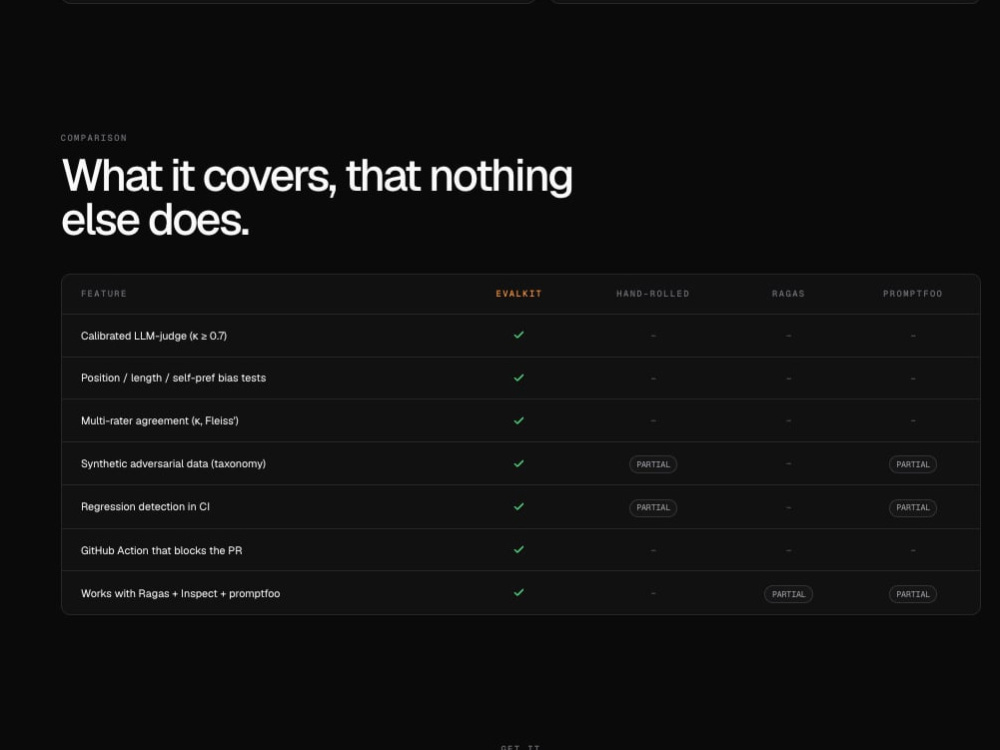Click the heading 'What it covers, that nothing else does.'
The image size is (1000, 750).
click(x=317, y=197)
